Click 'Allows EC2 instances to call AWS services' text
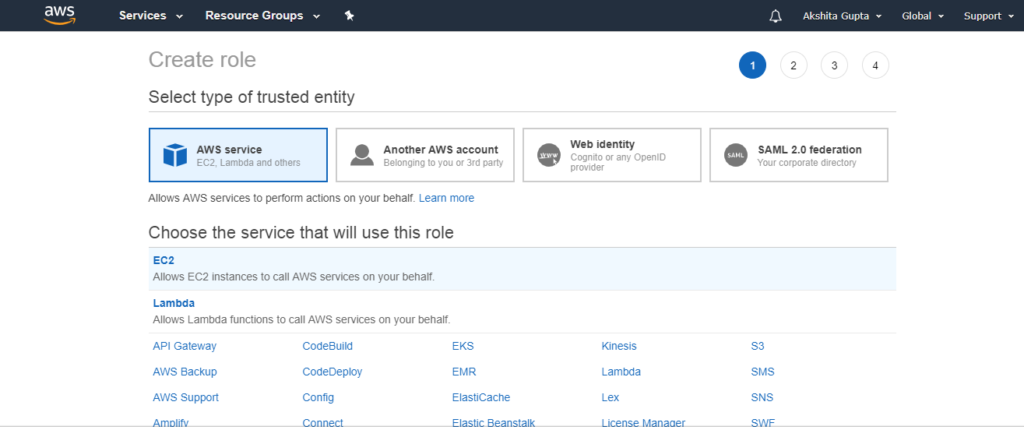 pyautogui.click(x=293, y=276)
